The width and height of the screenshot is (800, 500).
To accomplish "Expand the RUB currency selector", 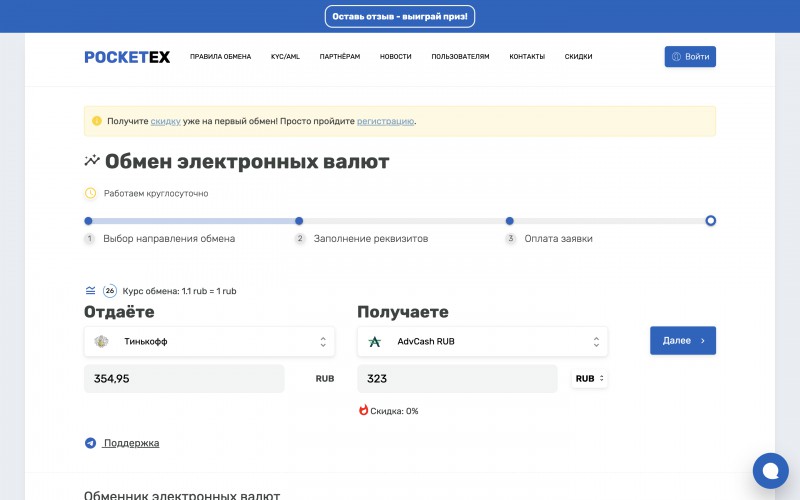I will click(x=590, y=379).
